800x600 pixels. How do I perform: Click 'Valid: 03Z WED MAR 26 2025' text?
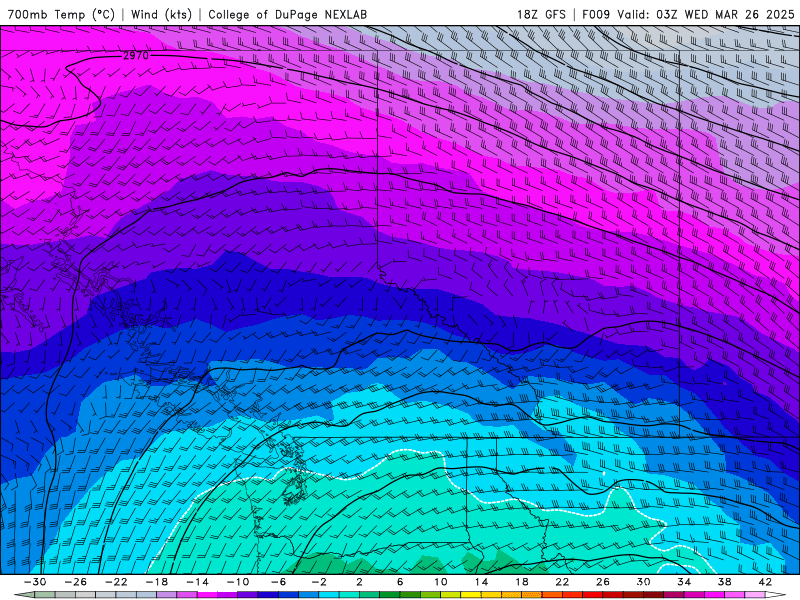[x=706, y=14]
